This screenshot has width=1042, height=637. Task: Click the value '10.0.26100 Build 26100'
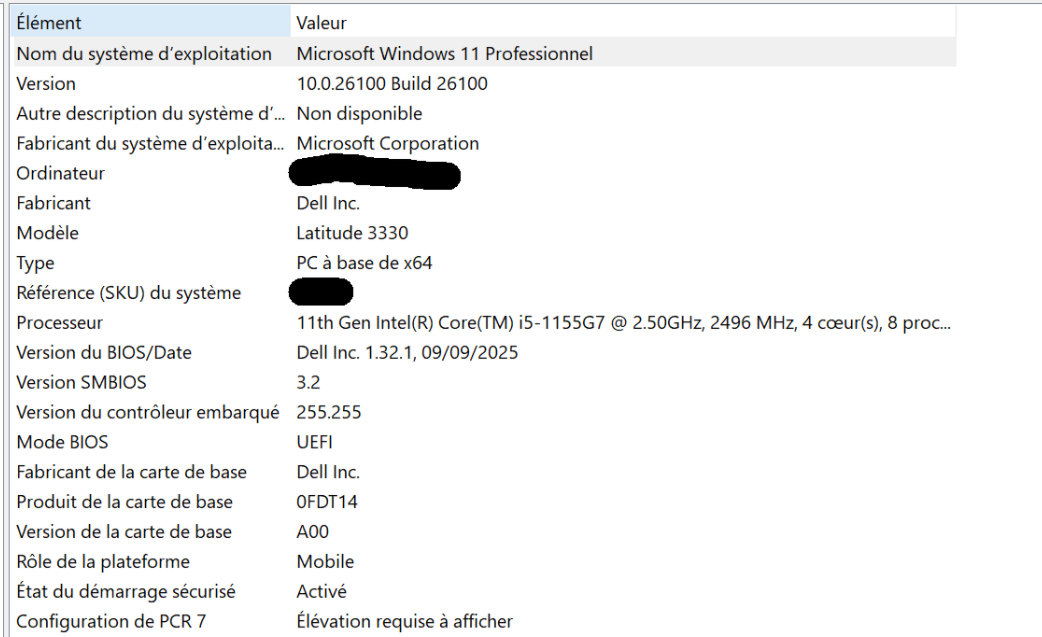pyautogui.click(x=392, y=84)
